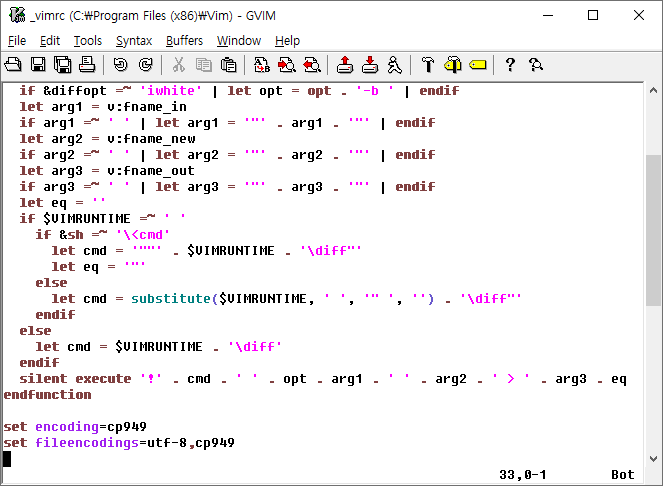
Task: Click the scrollbar down arrow
Action: coord(653,459)
